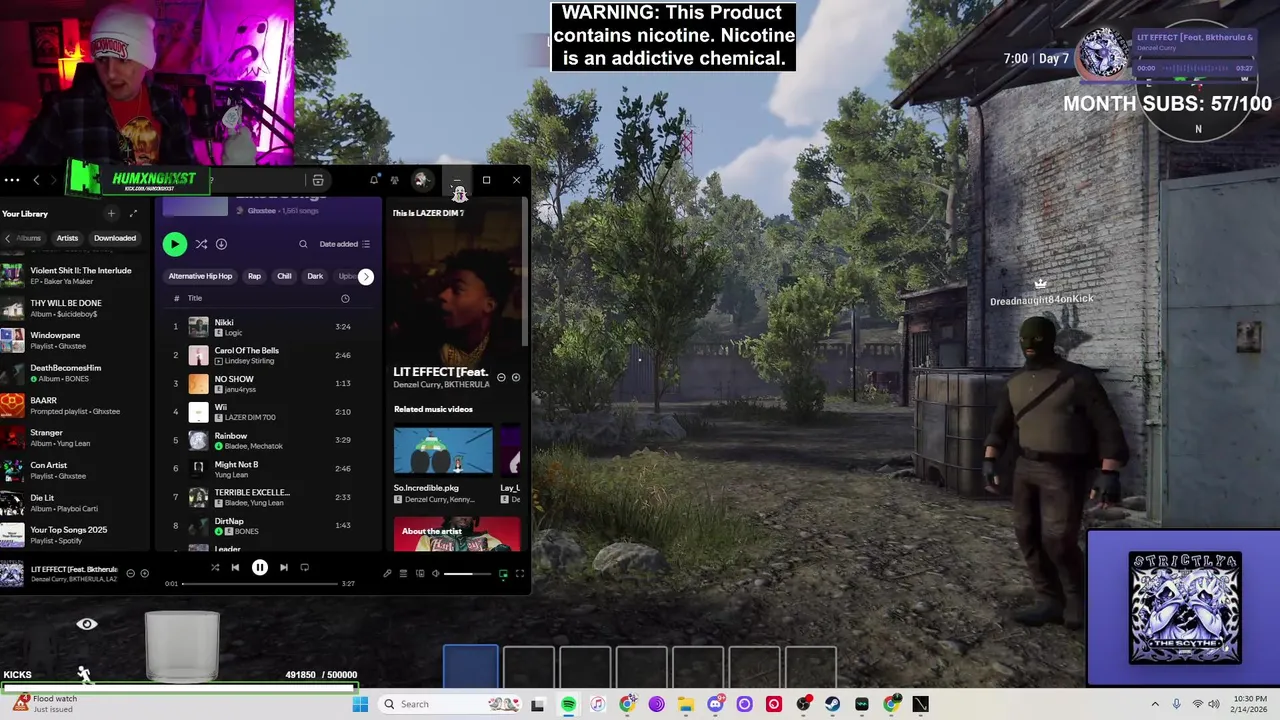Open the Windows Start menu
1280x720 pixels.
[360, 704]
